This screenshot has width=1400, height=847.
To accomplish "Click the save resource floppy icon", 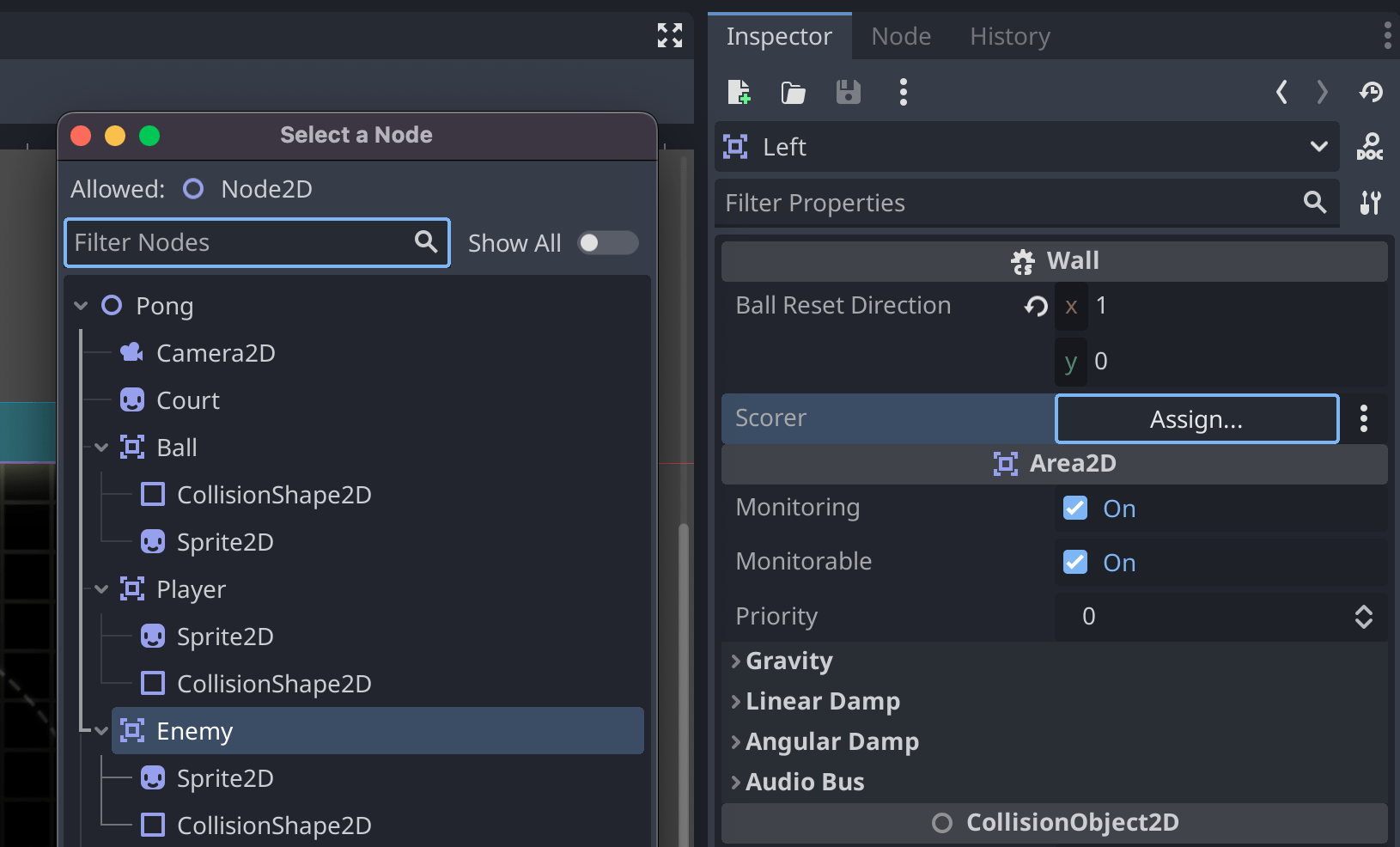I will click(848, 92).
